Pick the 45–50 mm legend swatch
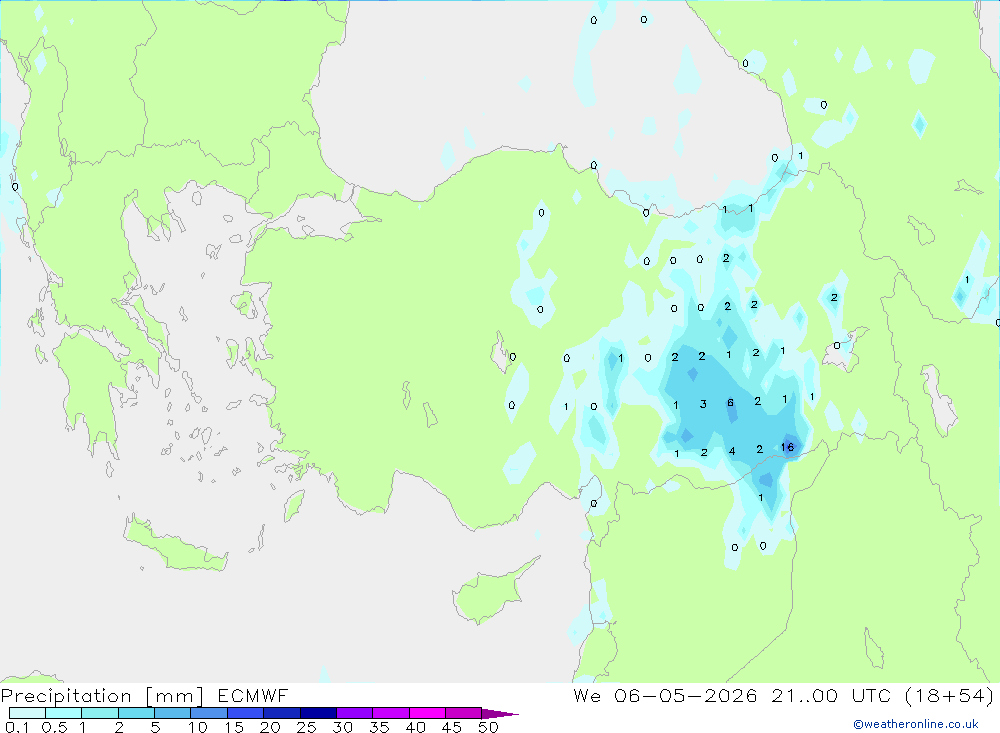This screenshot has width=1000, height=733. point(464,713)
